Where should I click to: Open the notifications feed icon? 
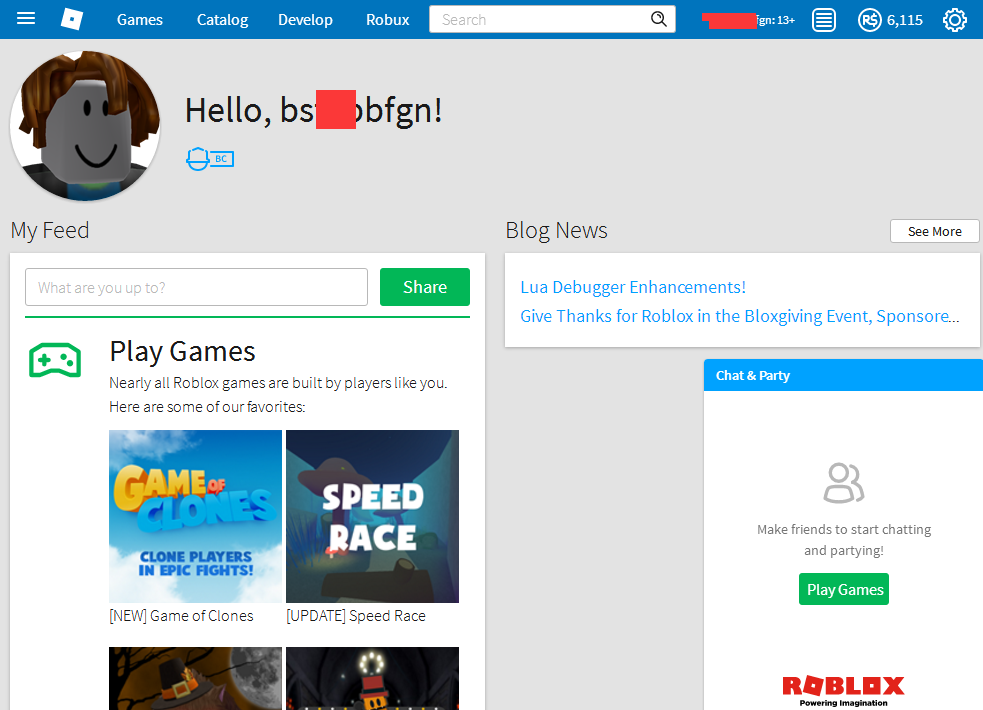pyautogui.click(x=824, y=20)
